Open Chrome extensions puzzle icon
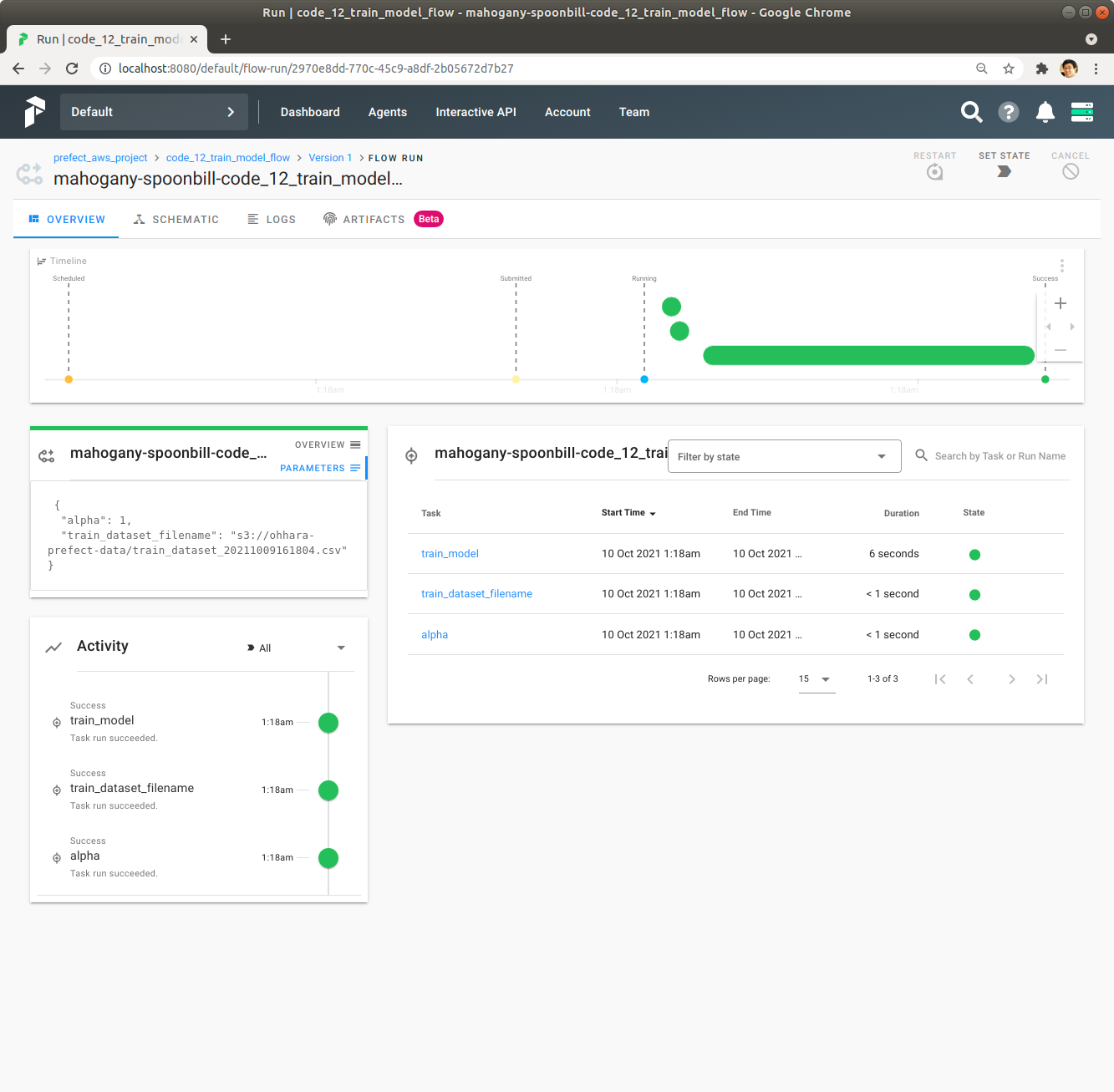The height and width of the screenshot is (1092, 1114). click(1041, 69)
